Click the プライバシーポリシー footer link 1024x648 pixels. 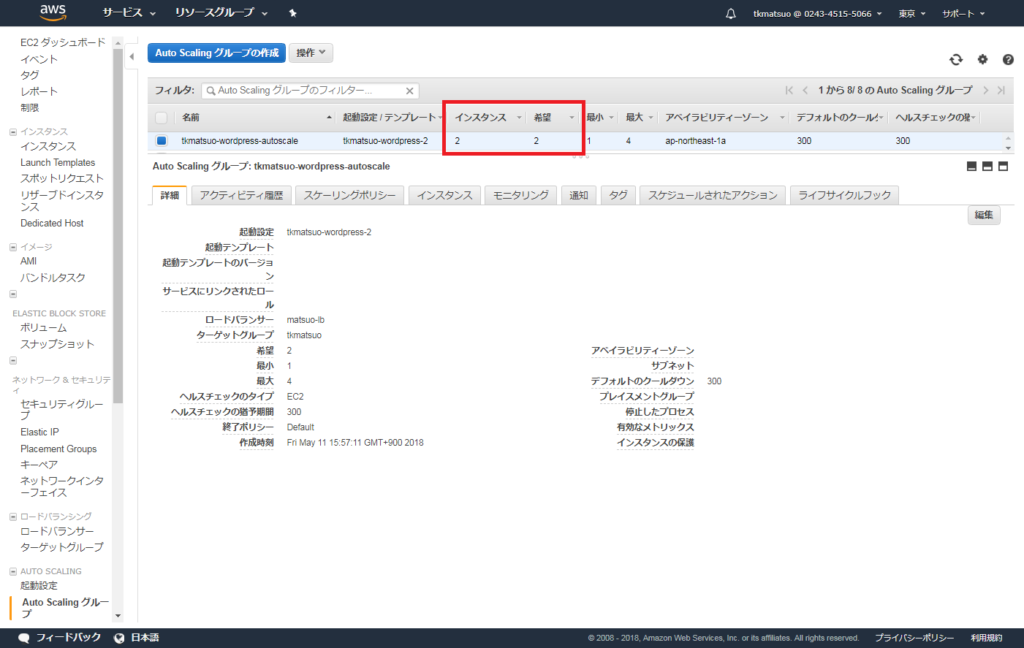click(x=914, y=638)
